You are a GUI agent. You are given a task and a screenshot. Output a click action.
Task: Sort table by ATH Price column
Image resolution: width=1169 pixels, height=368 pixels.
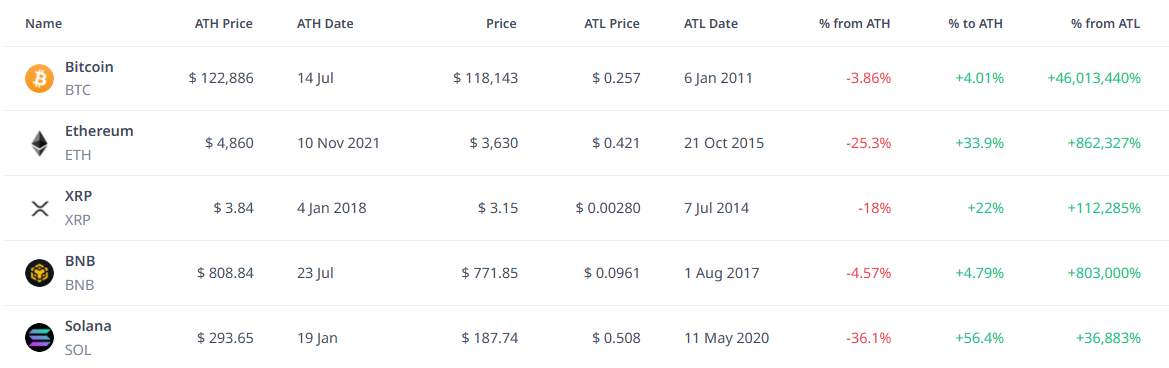(224, 24)
